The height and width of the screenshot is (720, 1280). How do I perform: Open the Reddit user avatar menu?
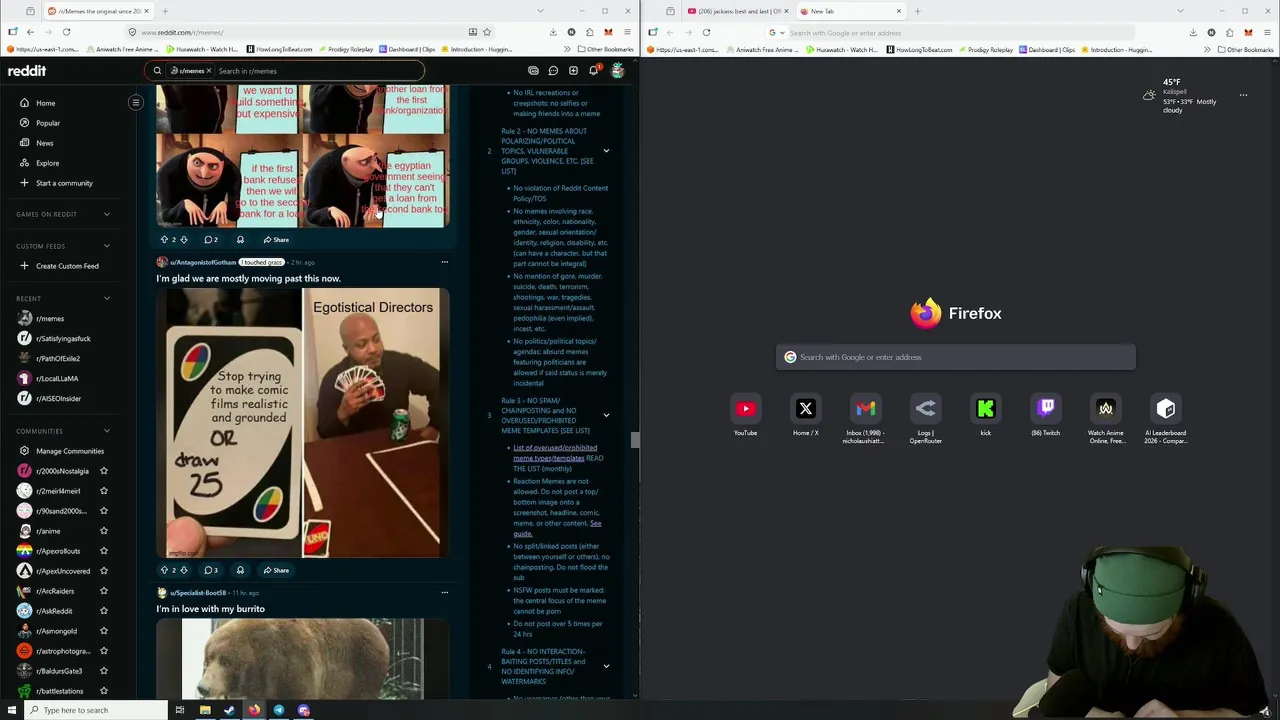(x=618, y=71)
